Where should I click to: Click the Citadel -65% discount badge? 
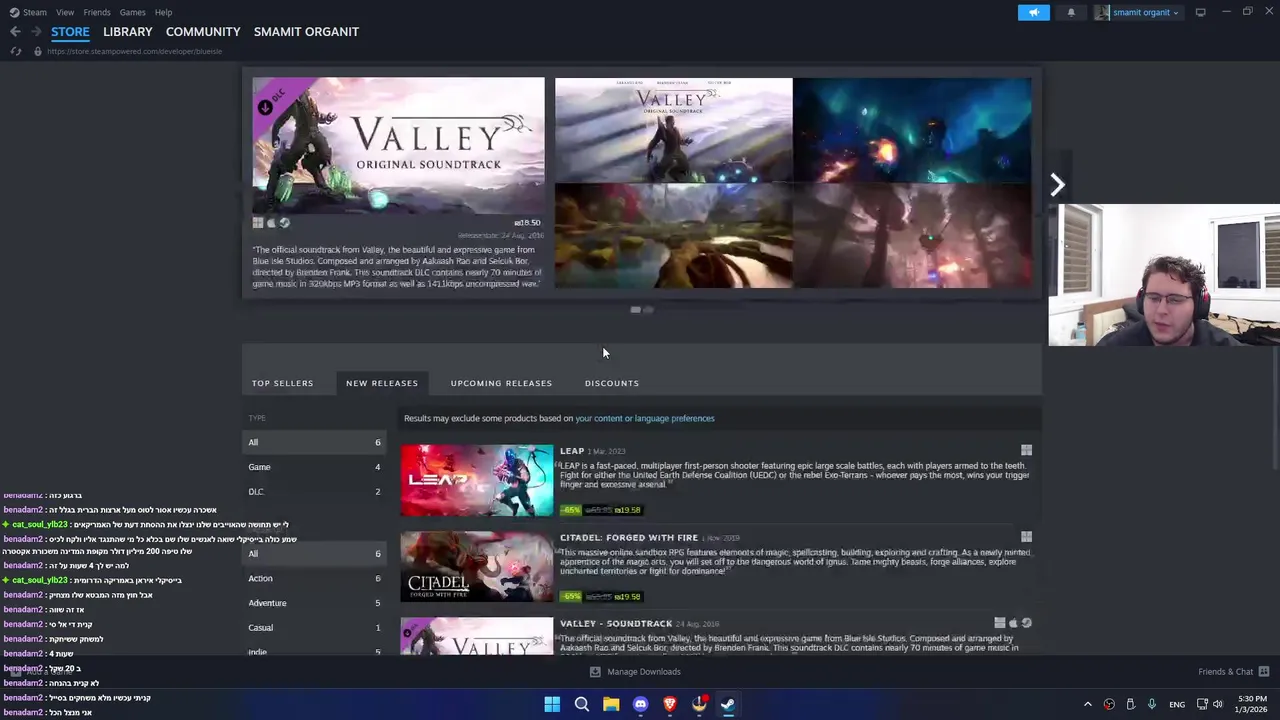click(570, 597)
